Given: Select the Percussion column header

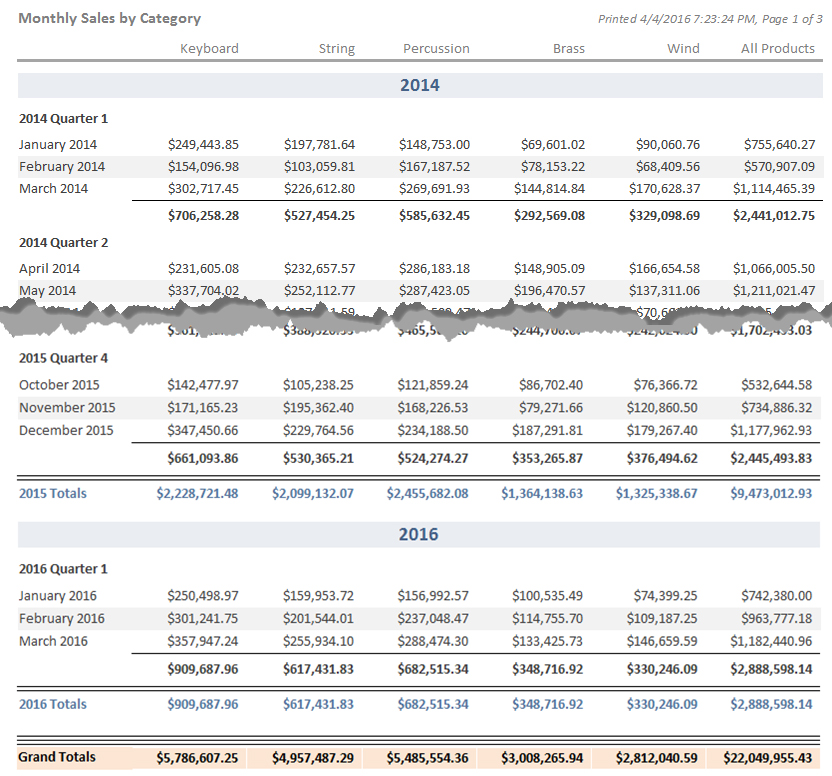Looking at the screenshot, I should point(436,48).
